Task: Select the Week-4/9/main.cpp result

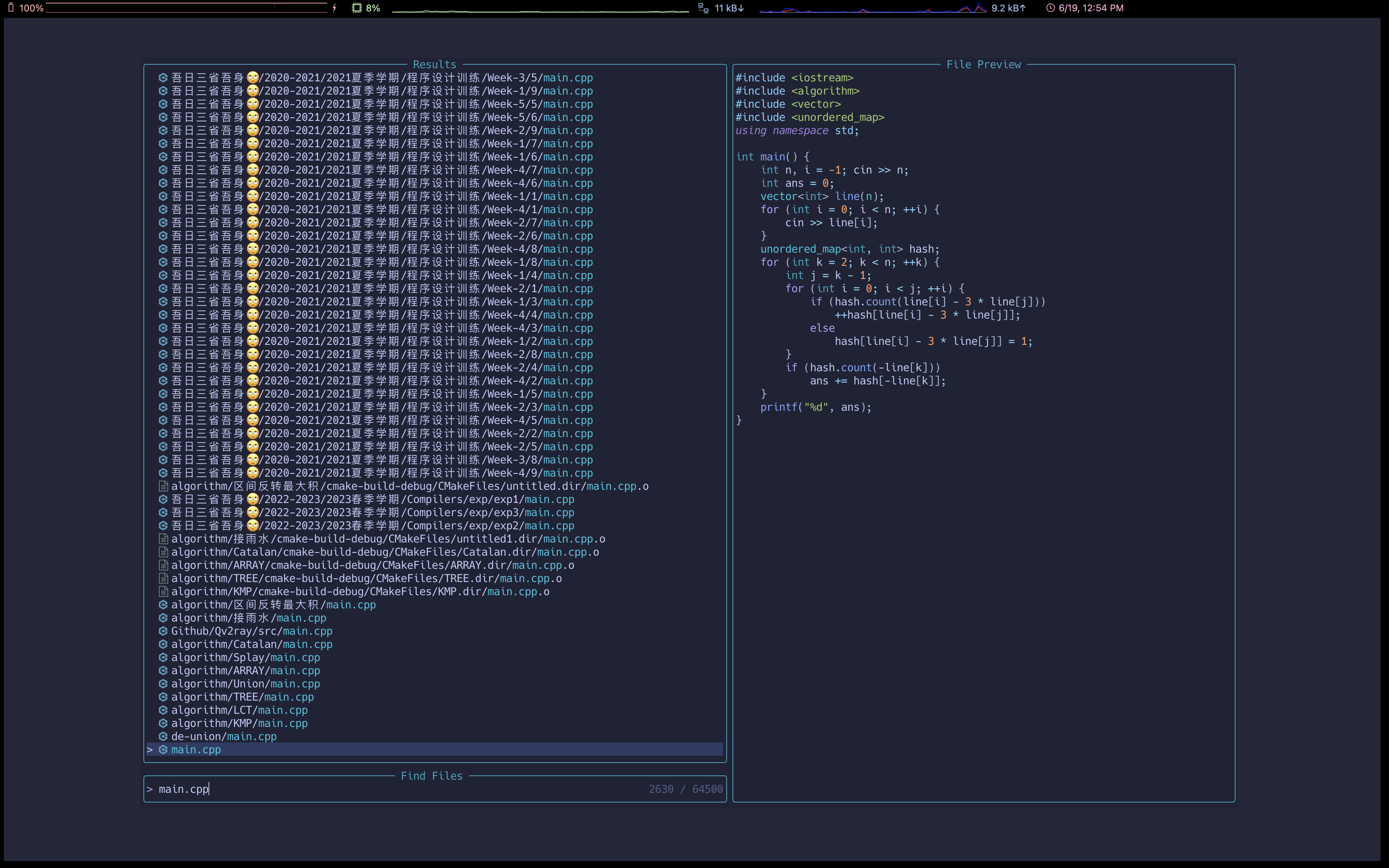Action: click(x=435, y=473)
